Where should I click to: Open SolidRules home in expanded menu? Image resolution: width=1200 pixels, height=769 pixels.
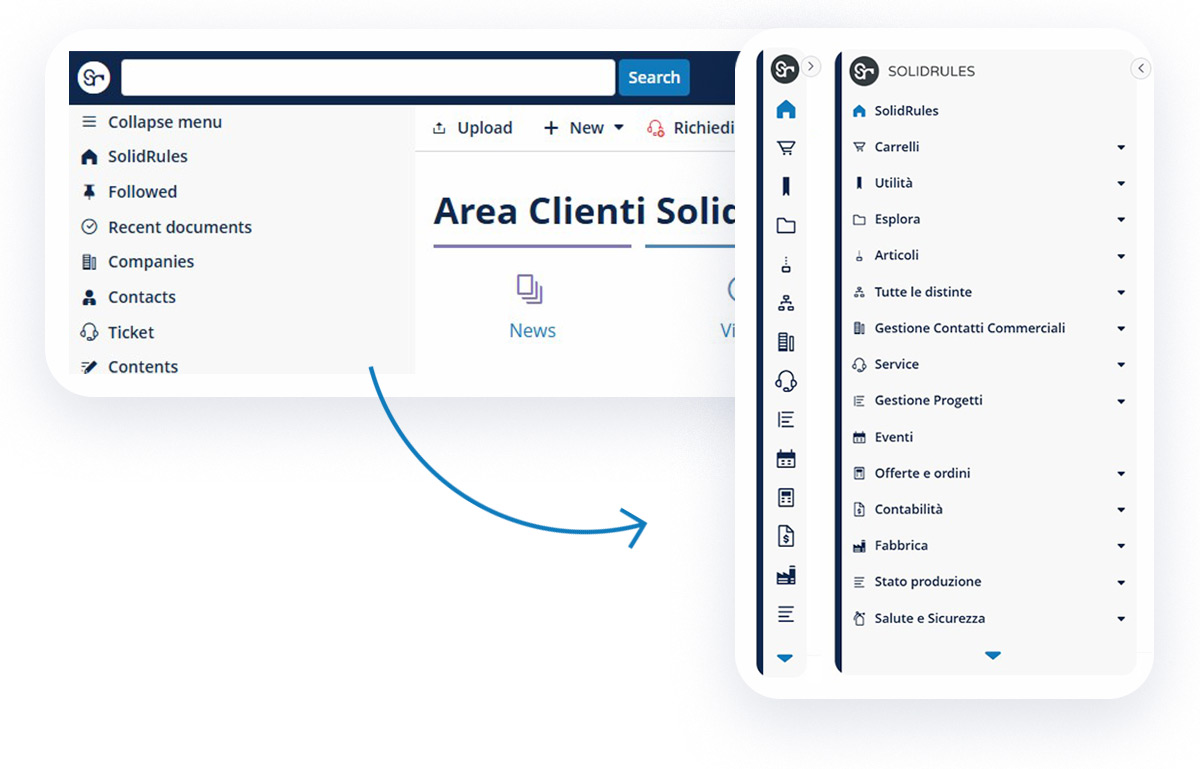tap(895, 111)
